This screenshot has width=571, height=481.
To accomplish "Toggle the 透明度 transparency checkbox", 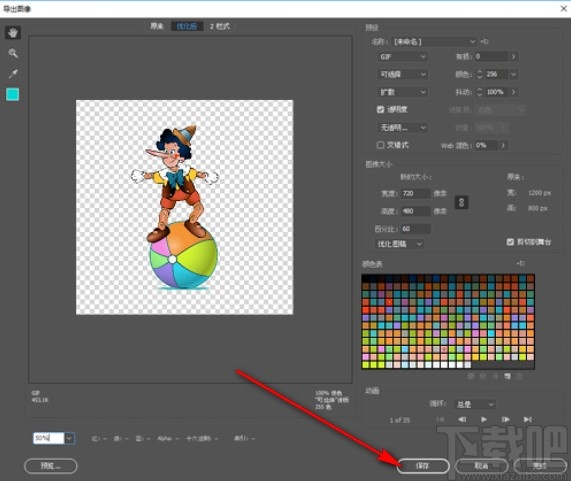I will 381,110.
